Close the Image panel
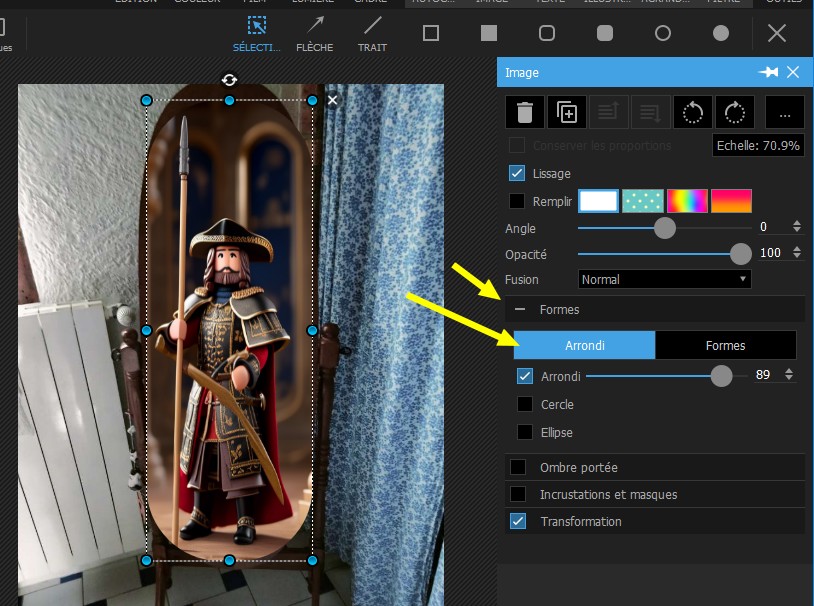 pos(793,72)
